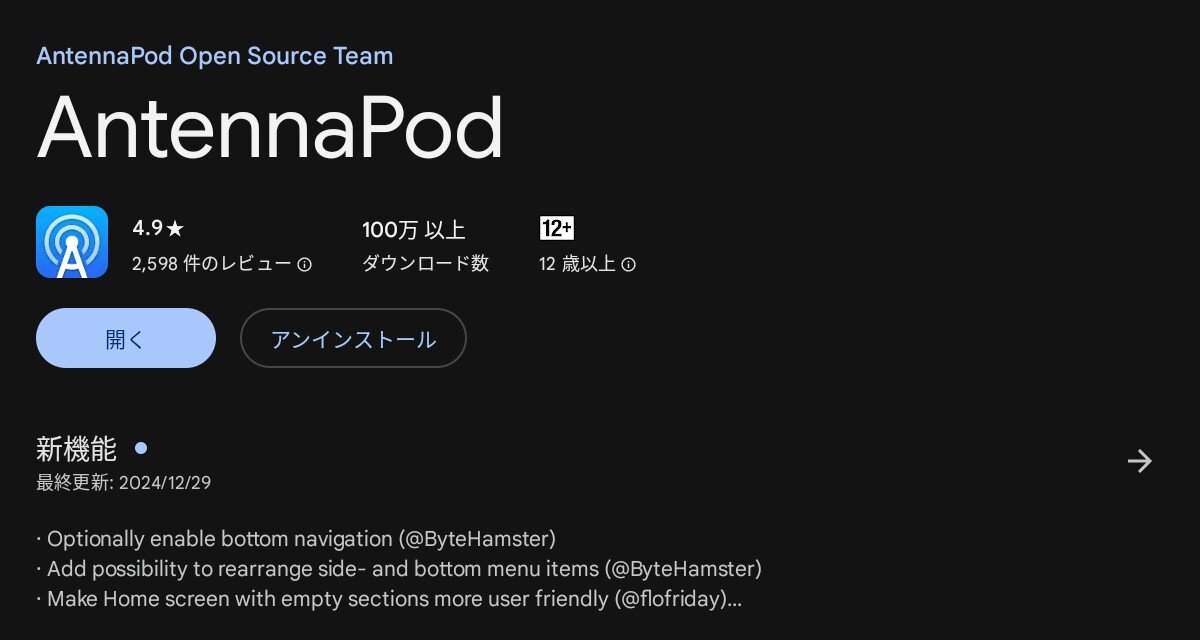
Task: Click the アンインストール (Uninstall) button
Action: pos(353,338)
